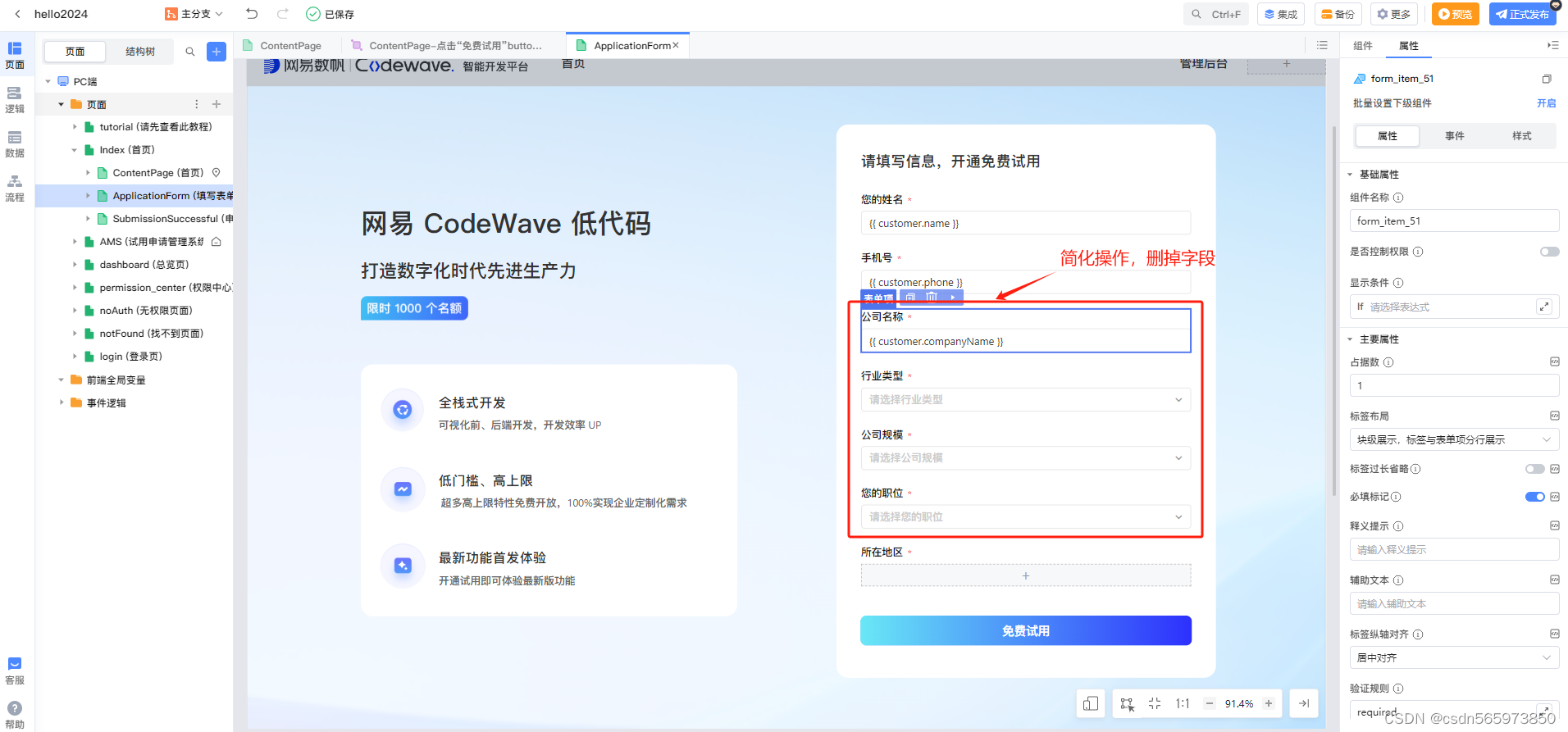Zoom in with the plus button

tap(1269, 703)
